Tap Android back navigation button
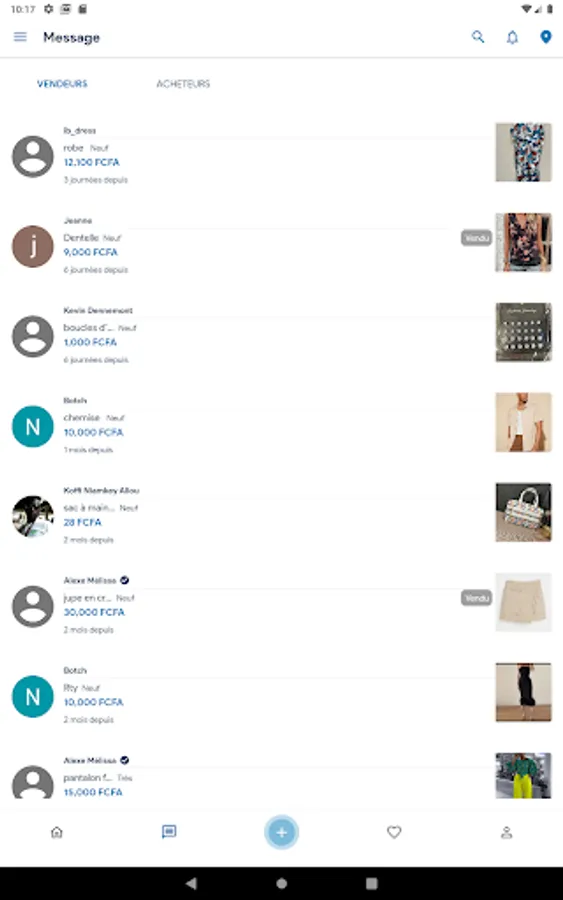The image size is (563, 900). coord(191,883)
